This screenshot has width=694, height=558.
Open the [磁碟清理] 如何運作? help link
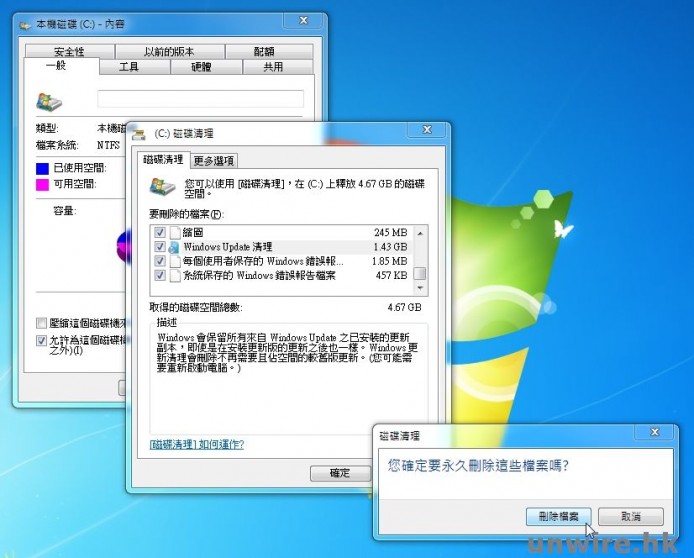coord(196,444)
